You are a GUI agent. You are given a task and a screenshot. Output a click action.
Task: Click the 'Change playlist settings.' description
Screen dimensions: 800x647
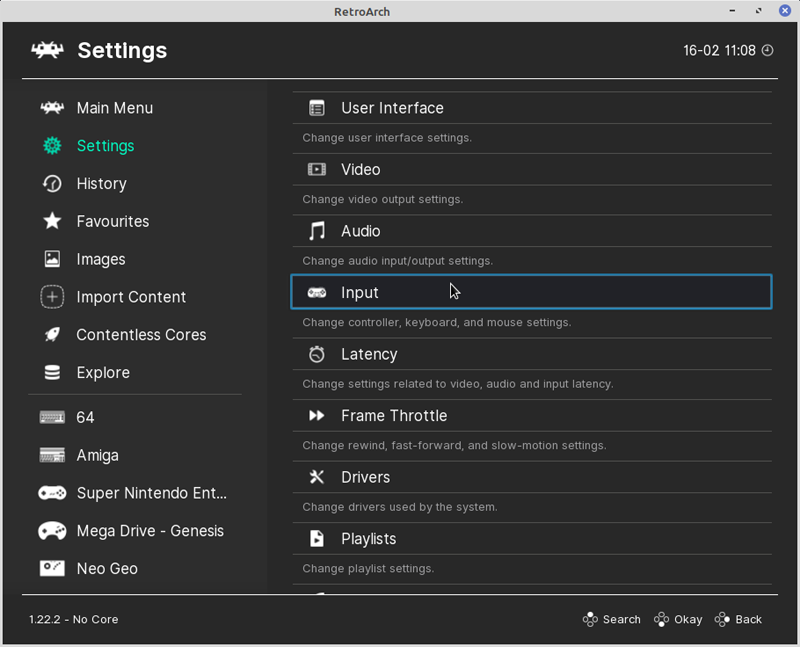click(x=368, y=568)
